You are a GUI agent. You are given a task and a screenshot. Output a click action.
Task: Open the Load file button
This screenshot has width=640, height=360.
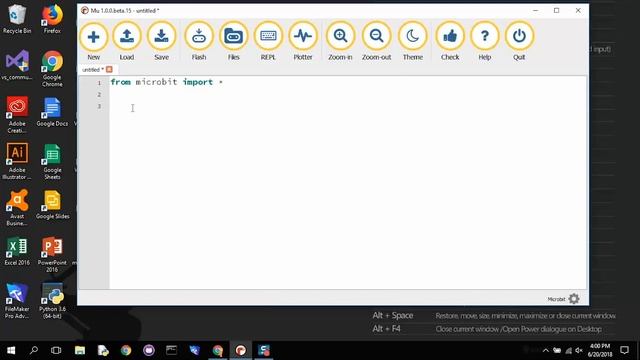pos(127,41)
